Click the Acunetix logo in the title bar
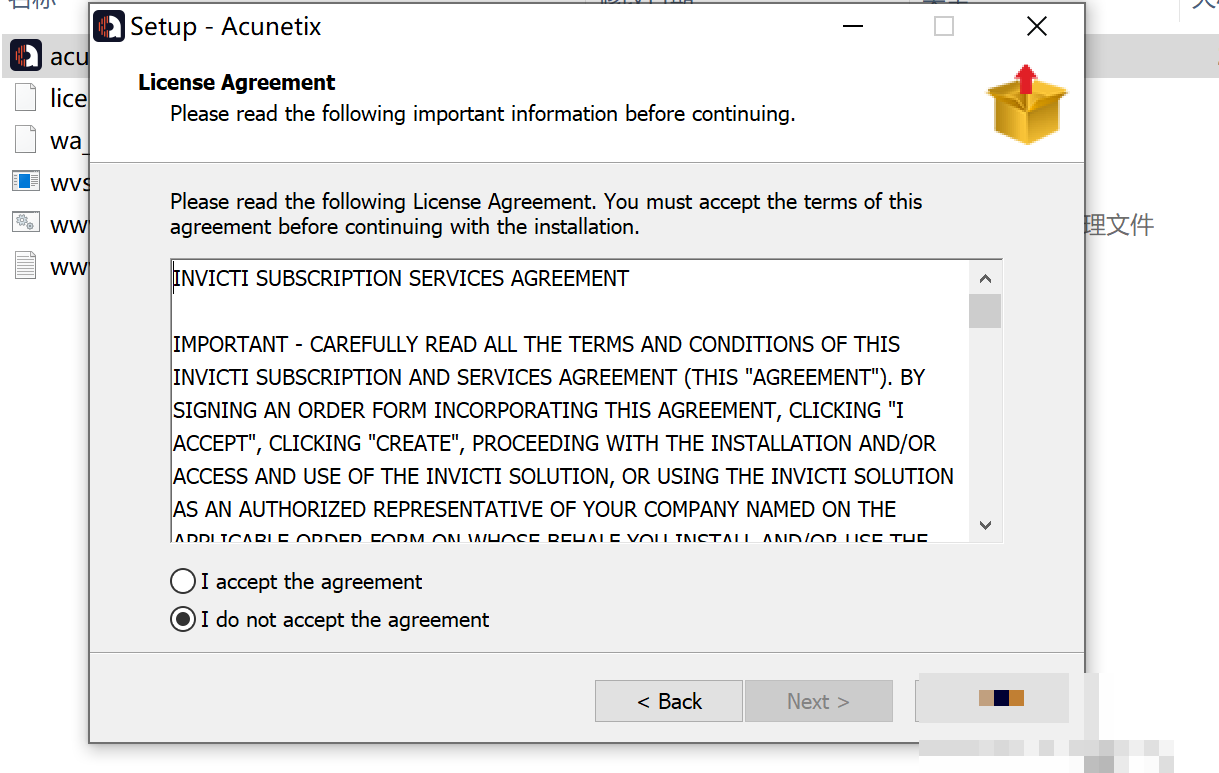1219x773 pixels. point(109,27)
